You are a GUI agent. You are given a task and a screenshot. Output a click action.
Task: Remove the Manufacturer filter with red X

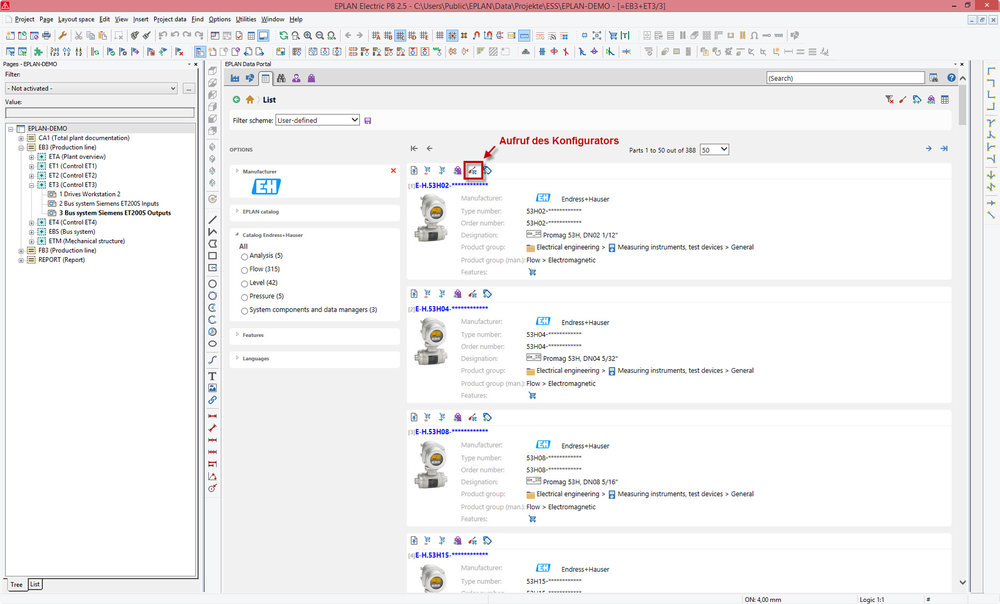pos(393,170)
